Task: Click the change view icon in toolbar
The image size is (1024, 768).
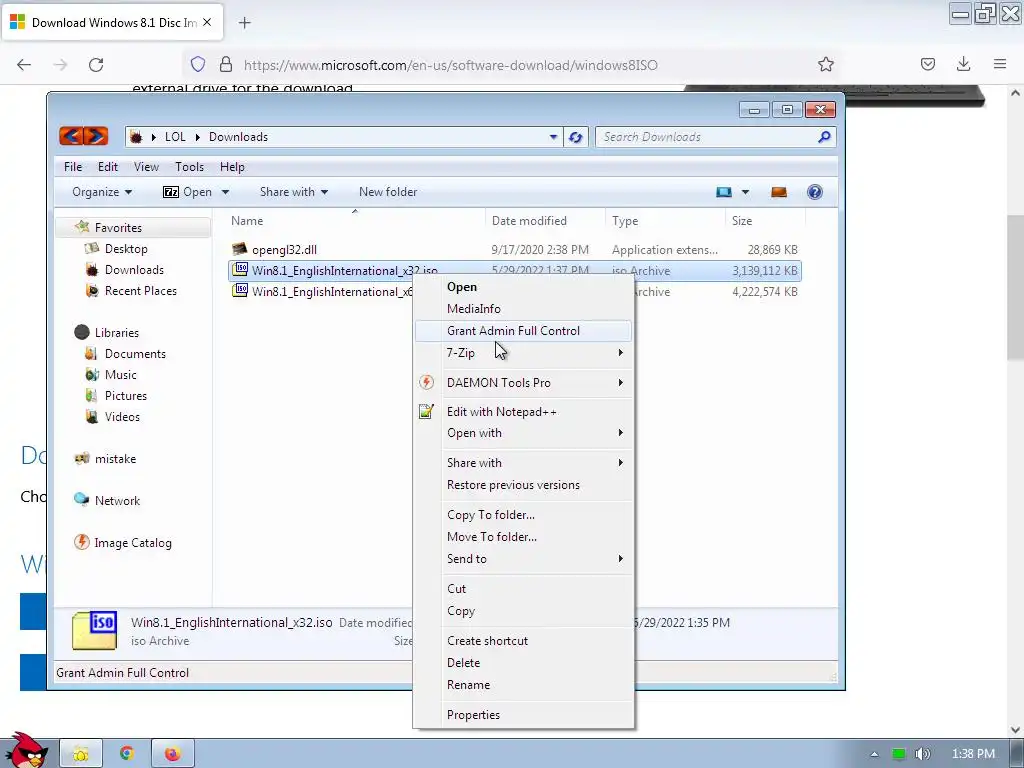Action: pos(724,192)
